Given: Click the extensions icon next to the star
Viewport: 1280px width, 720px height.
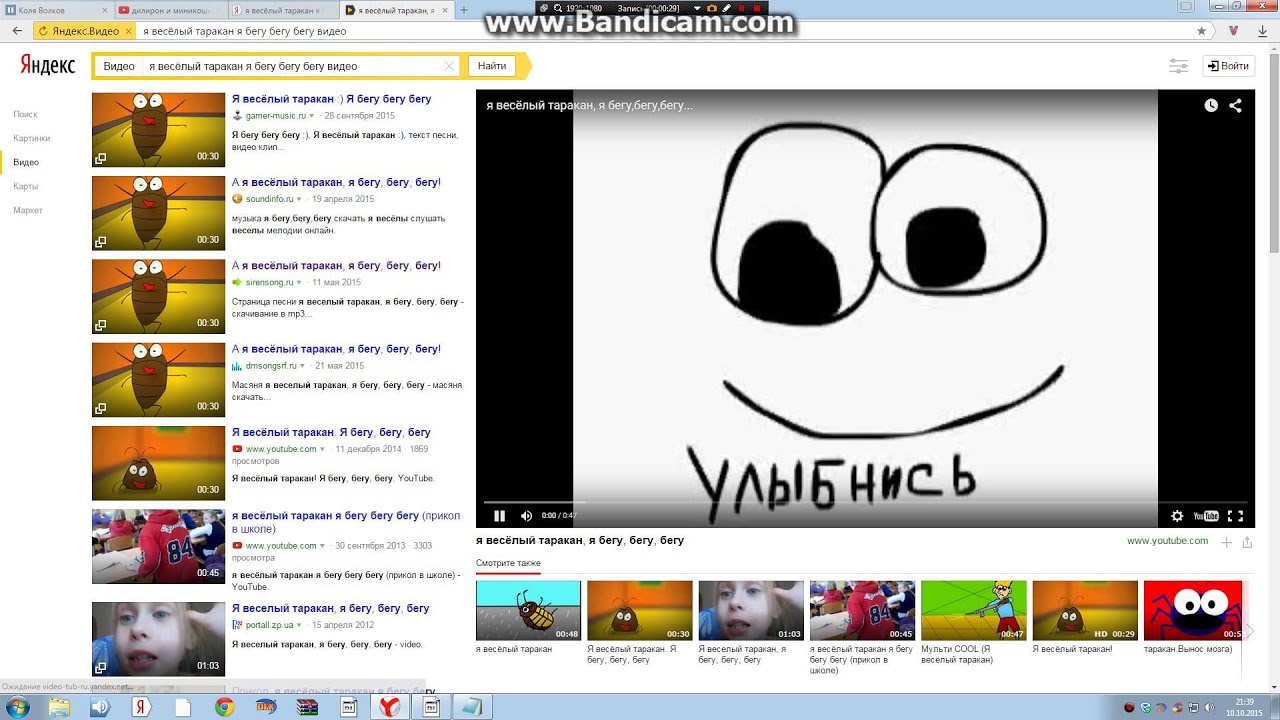Looking at the screenshot, I should (1233, 31).
